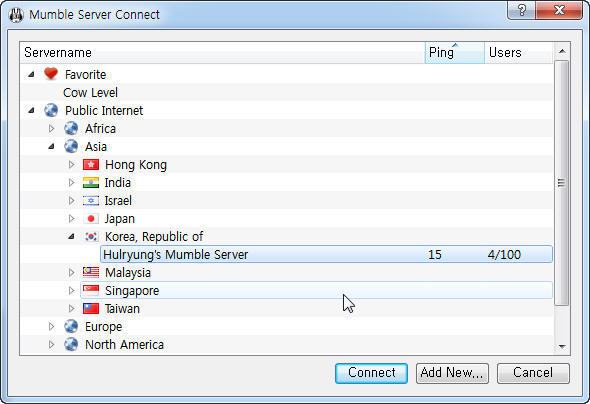Screen dimensions: 590x404
Task: Select the Hong Kong label
Action: pyautogui.click(x=136, y=164)
